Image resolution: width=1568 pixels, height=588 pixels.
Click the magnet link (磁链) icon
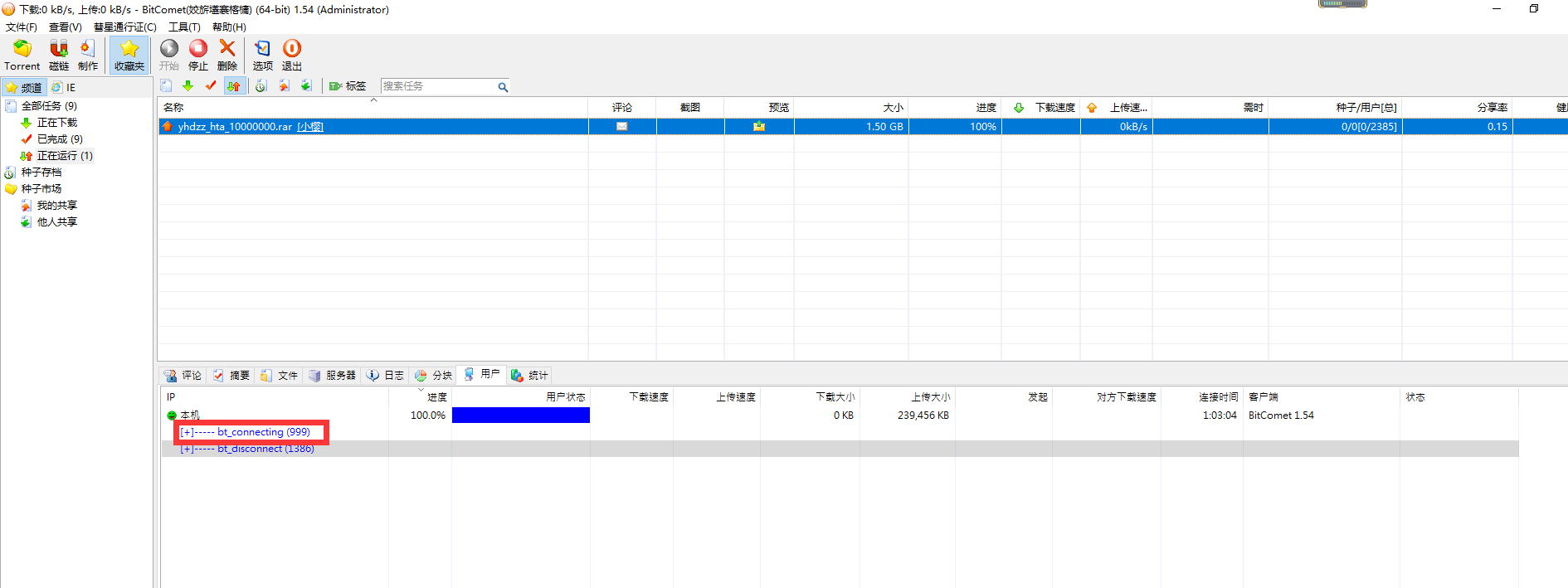(59, 50)
